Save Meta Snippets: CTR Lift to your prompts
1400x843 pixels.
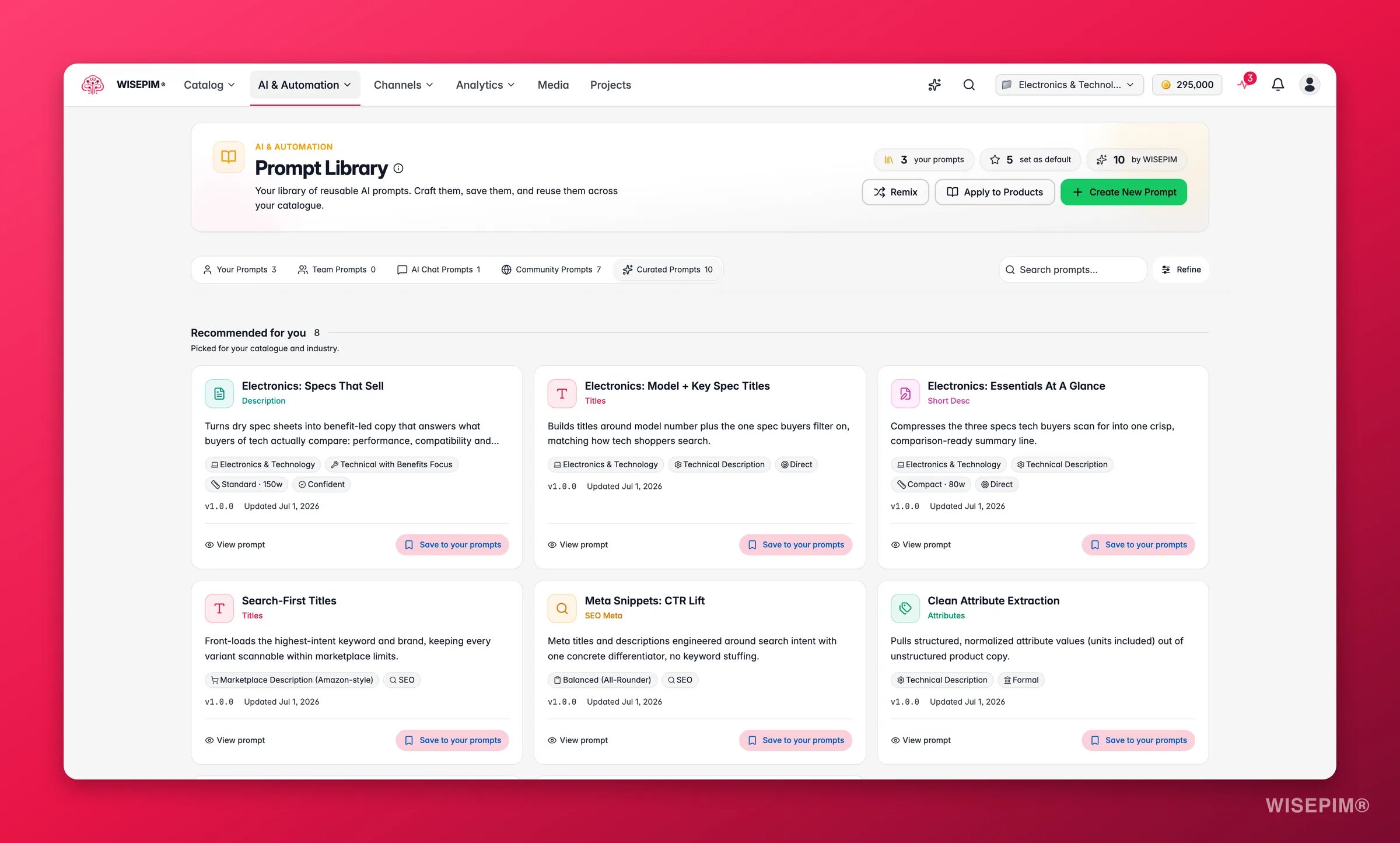(796, 740)
